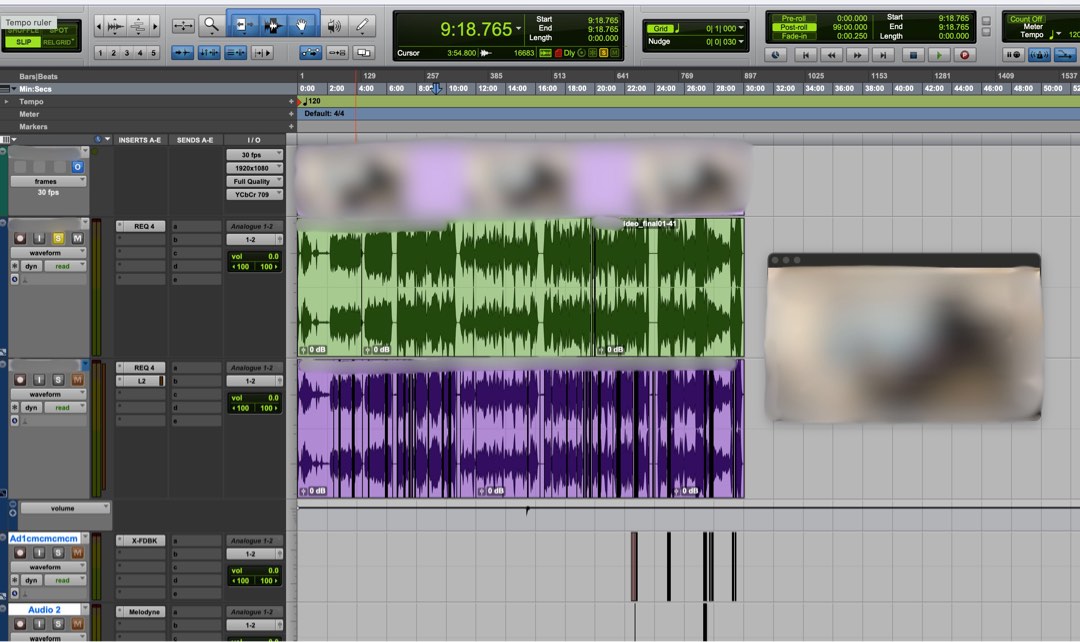Open the Grid value dropdown
This screenshot has width=1080, height=642.
coord(741,28)
